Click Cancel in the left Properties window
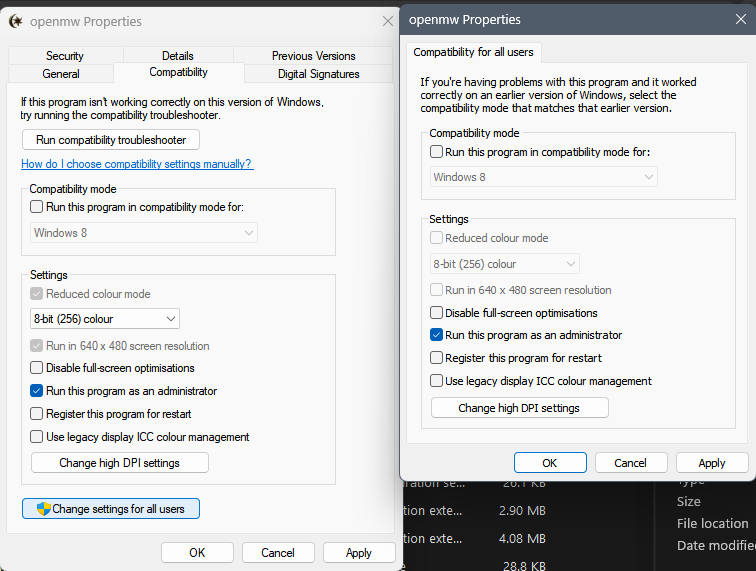Image resolution: width=756 pixels, height=571 pixels. (x=278, y=553)
